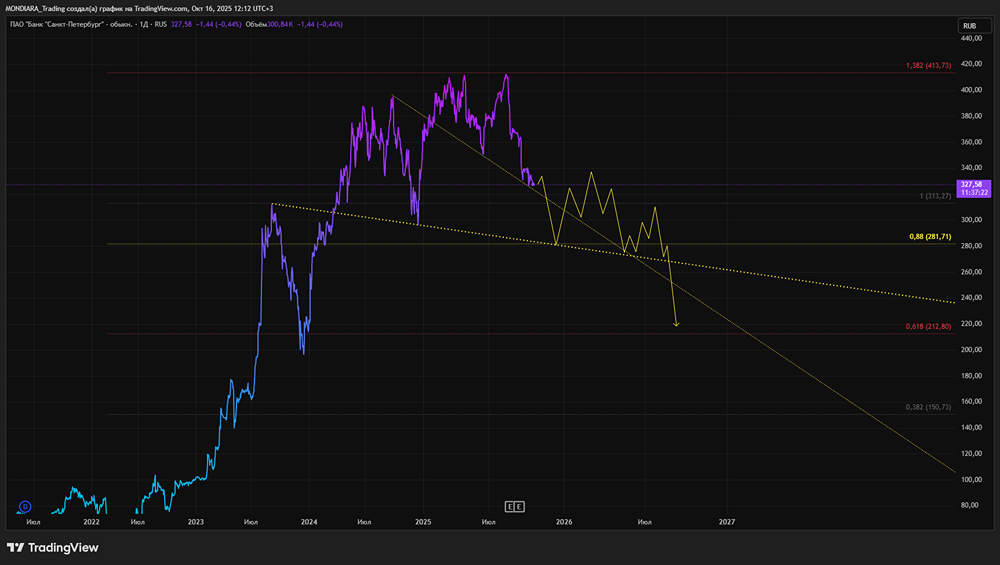Click the TradingView.com text in the header

pyautogui.click(x=161, y=8)
